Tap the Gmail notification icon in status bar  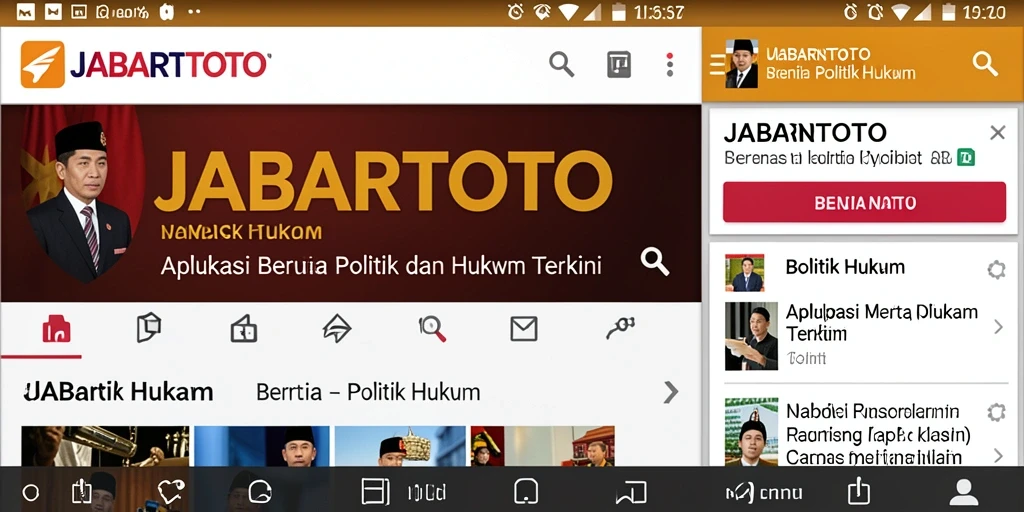26,12
